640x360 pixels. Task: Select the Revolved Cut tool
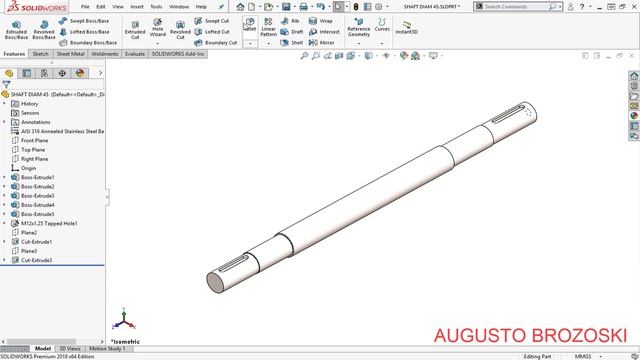point(180,30)
